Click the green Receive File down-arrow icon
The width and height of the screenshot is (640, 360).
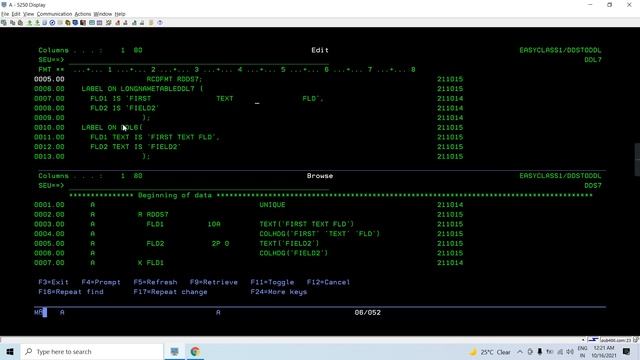click(x=37, y=22)
